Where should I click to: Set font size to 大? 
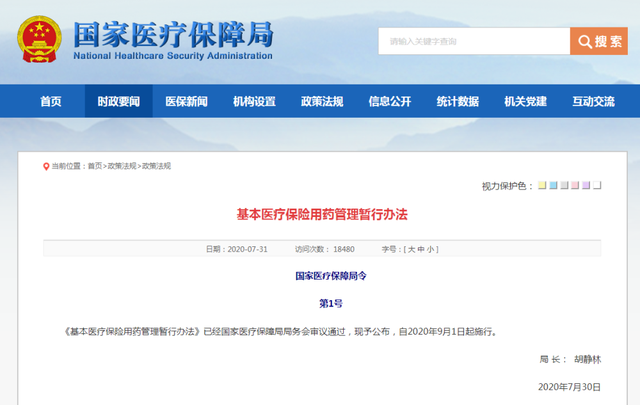tap(411, 249)
